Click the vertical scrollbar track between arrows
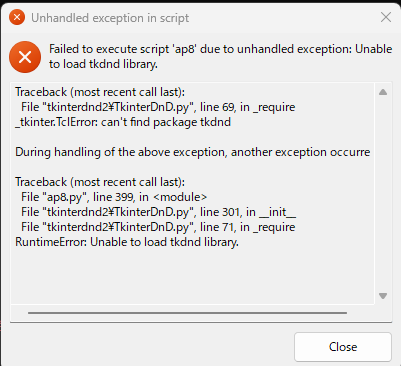This screenshot has height=366, width=401. coord(383,194)
